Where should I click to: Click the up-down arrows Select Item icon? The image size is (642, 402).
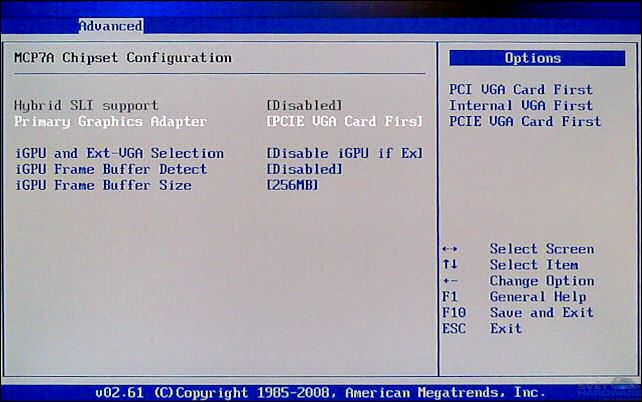coord(449,265)
